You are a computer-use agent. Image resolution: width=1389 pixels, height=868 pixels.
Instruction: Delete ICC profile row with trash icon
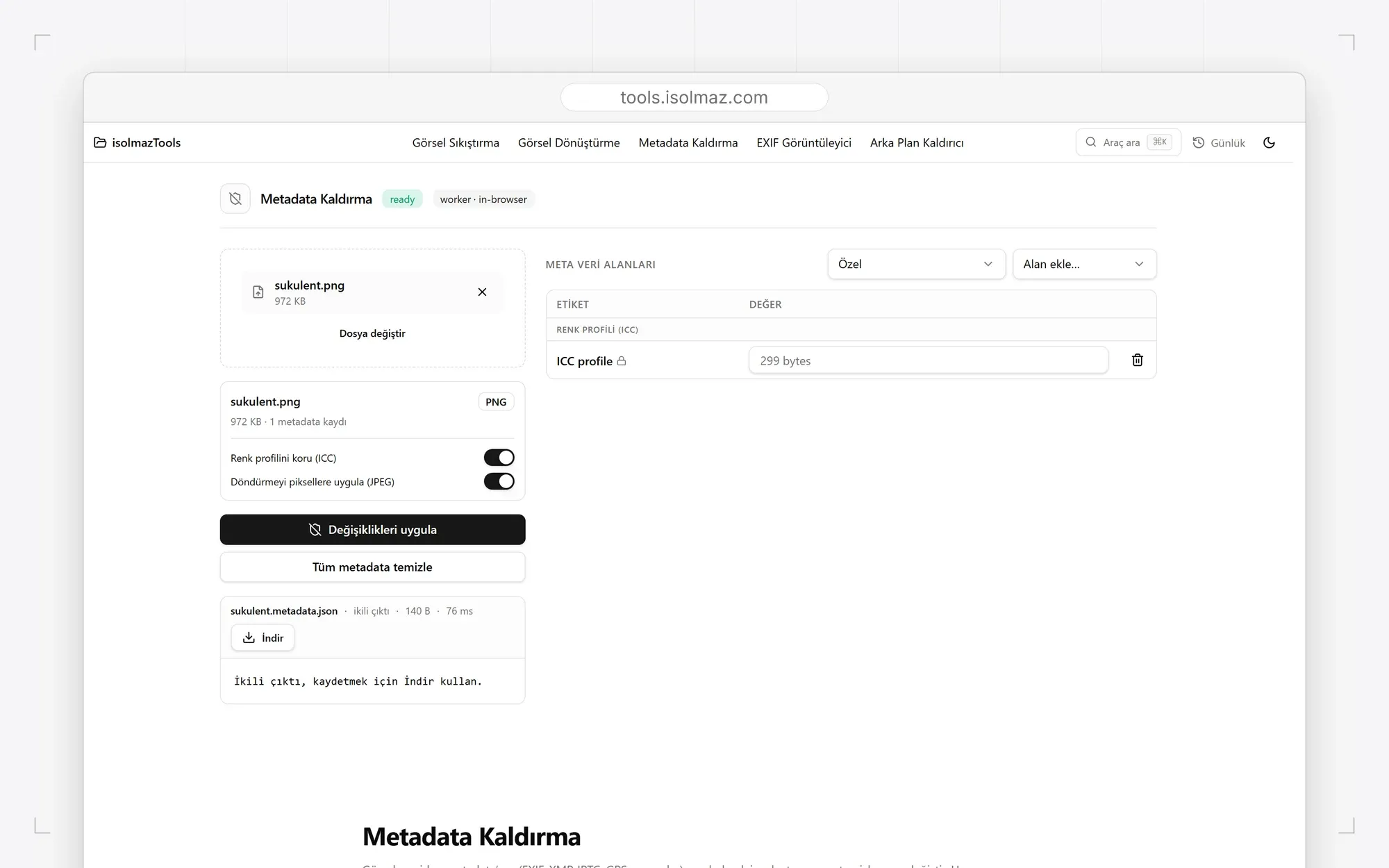1138,360
